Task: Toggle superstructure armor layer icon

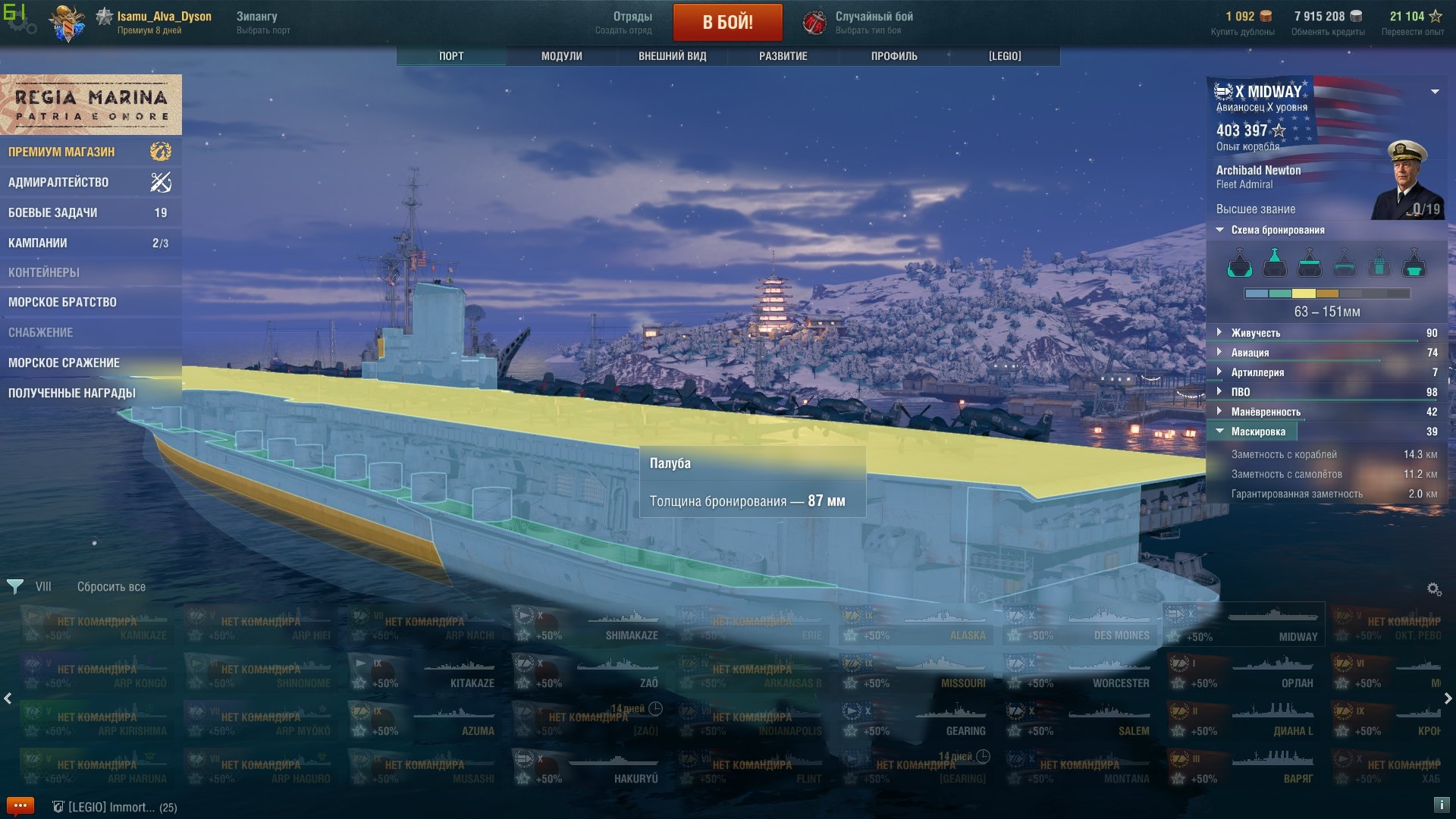Action: tap(1274, 263)
